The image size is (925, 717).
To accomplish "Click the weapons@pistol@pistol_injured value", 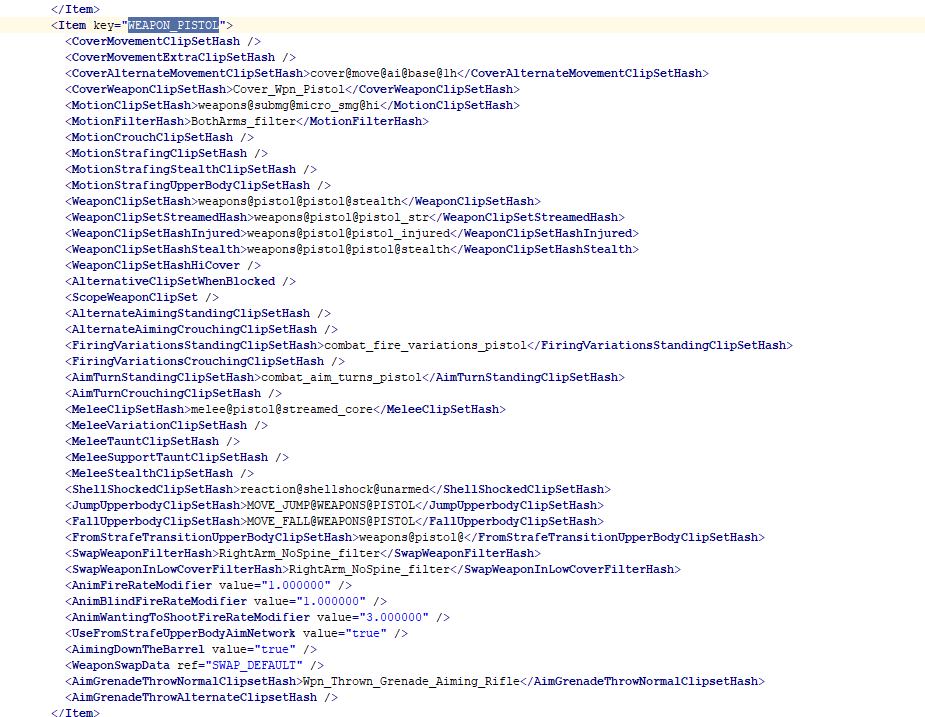I will (x=348, y=233).
